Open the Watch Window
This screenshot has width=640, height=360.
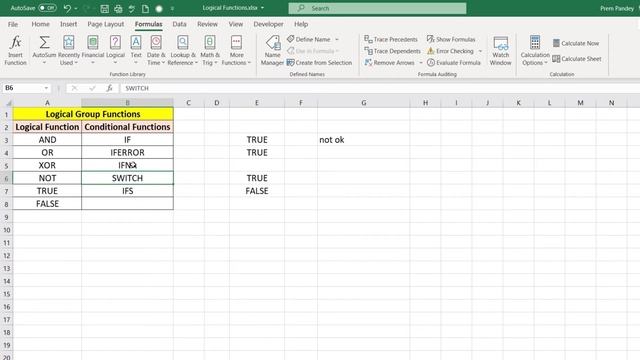(x=500, y=50)
